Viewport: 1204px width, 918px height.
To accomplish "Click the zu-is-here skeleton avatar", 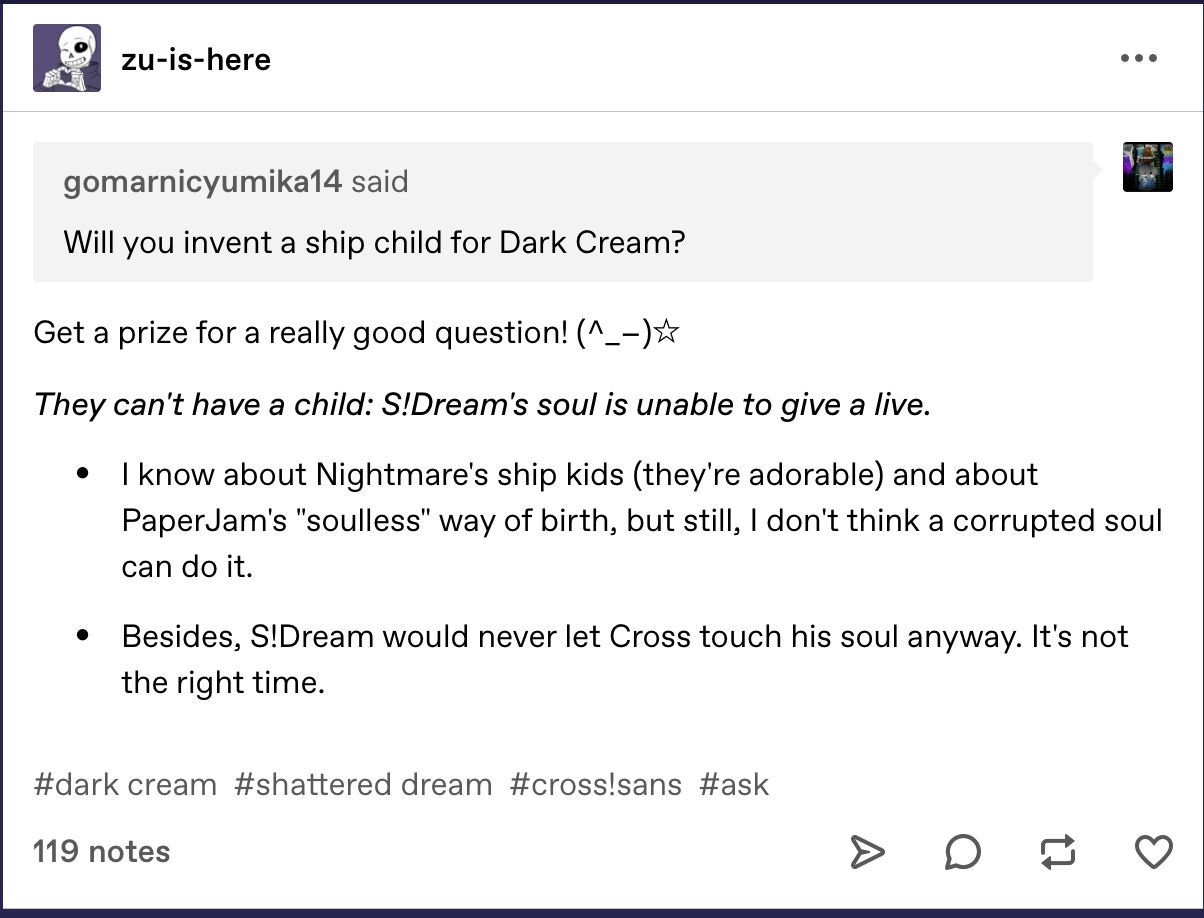I will click(67, 58).
